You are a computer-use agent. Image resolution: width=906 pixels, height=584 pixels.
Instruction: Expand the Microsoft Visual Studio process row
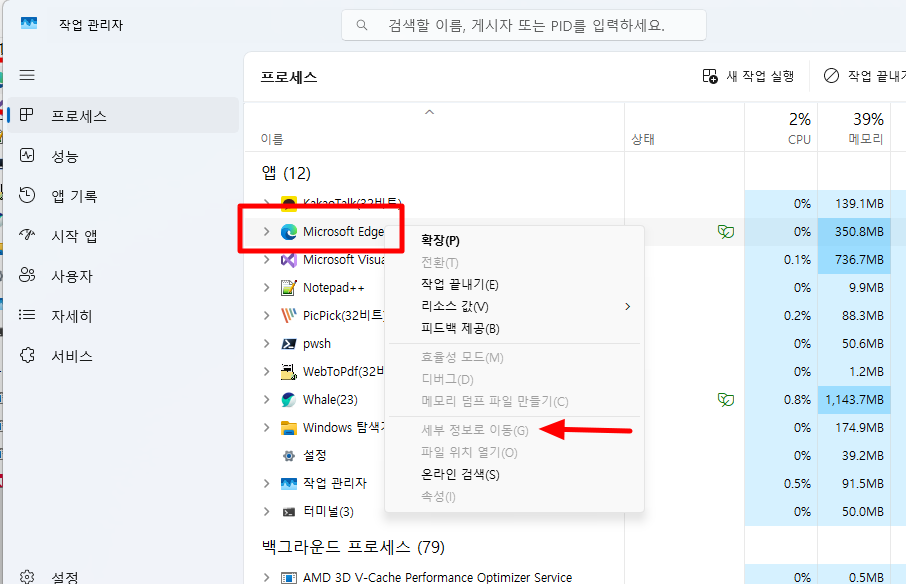pyautogui.click(x=266, y=259)
